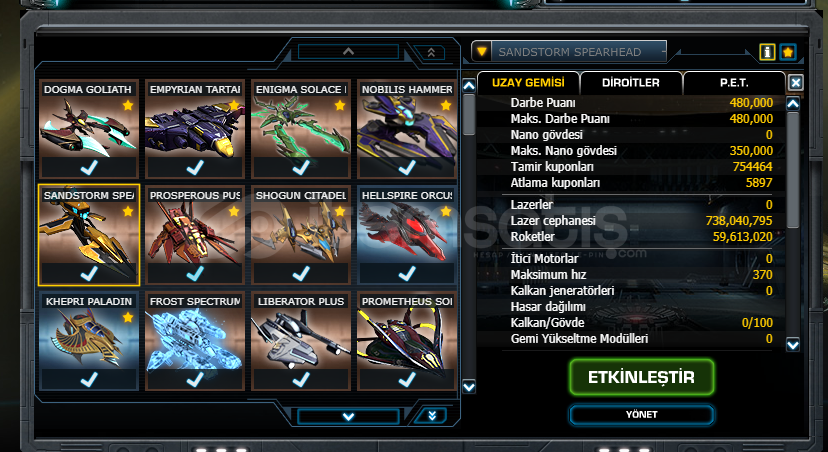Toggle the checkmark under Empyrian Tartarus
Image resolution: width=828 pixels, height=452 pixels.
click(195, 167)
